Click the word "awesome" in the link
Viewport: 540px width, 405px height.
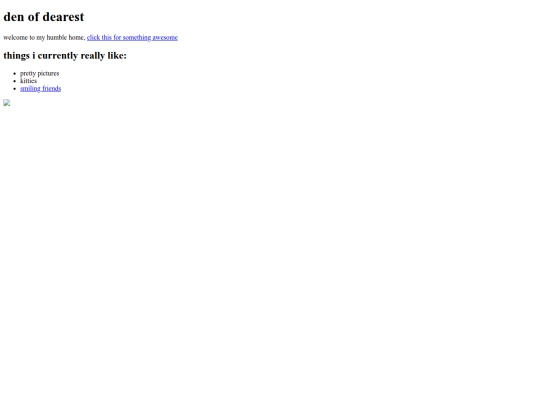(x=165, y=38)
